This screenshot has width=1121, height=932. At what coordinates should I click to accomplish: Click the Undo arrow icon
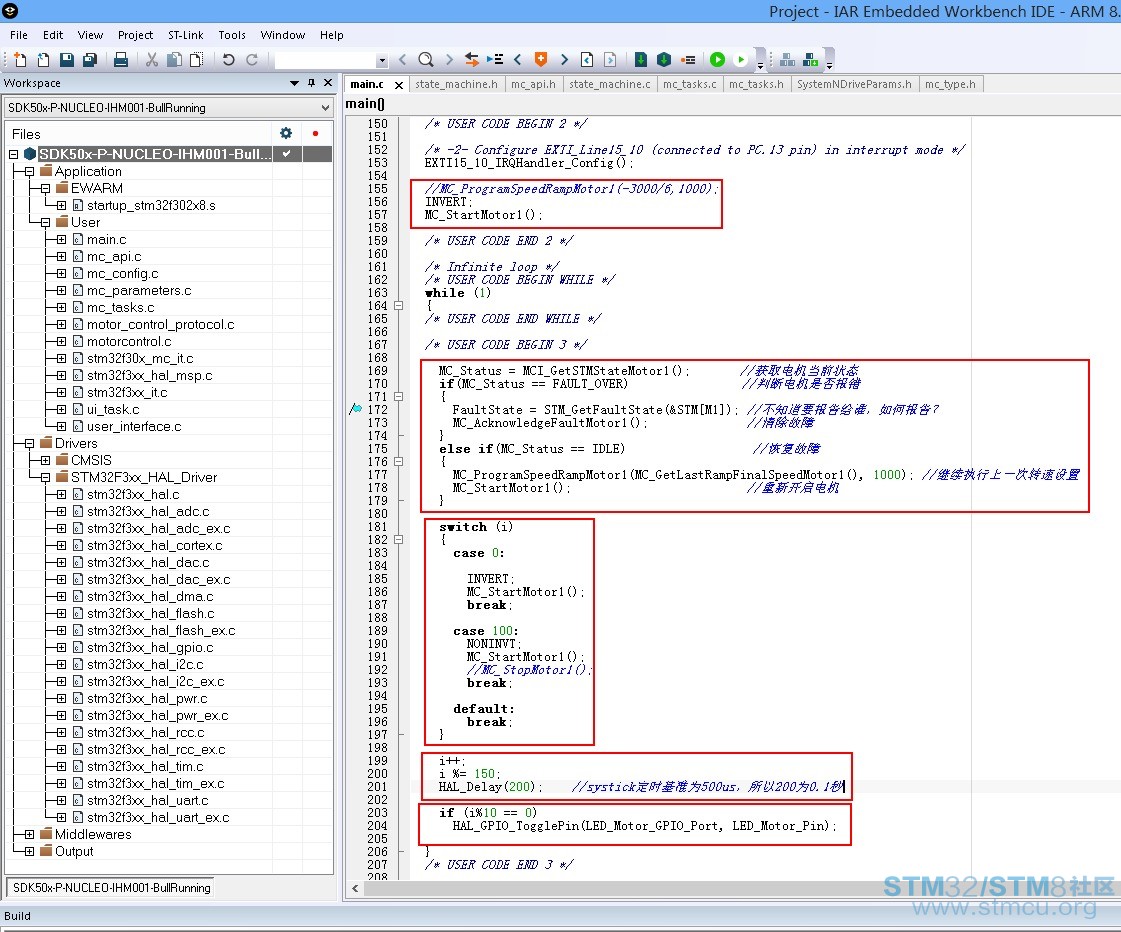(x=228, y=60)
